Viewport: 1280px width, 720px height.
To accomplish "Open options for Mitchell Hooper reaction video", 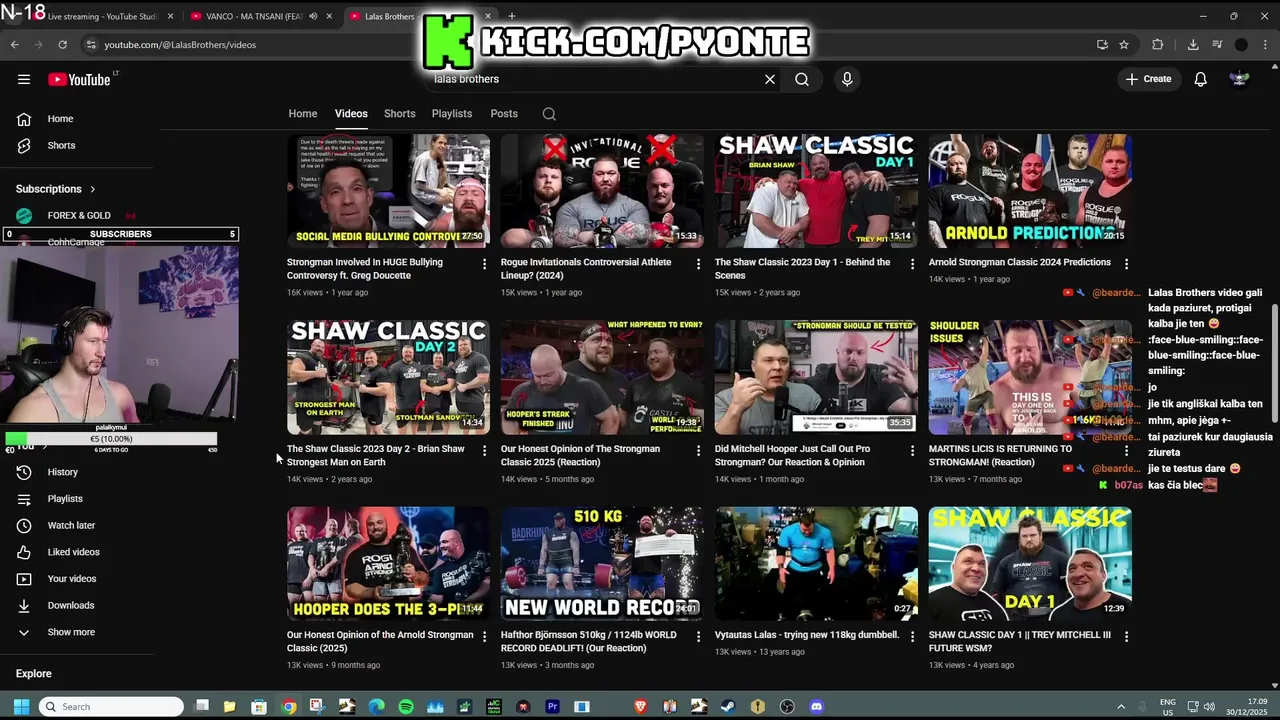I will click(x=912, y=451).
